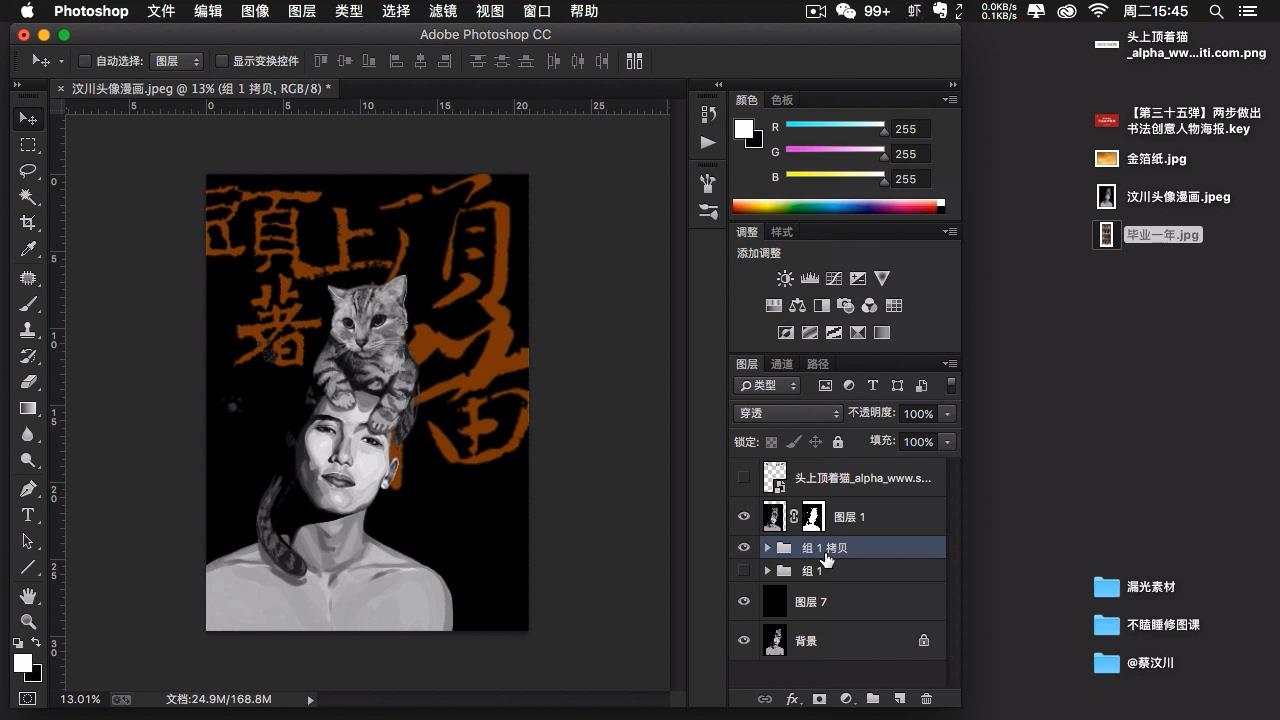Open the 滤镜 menu
This screenshot has height=720, width=1280.
point(443,11)
